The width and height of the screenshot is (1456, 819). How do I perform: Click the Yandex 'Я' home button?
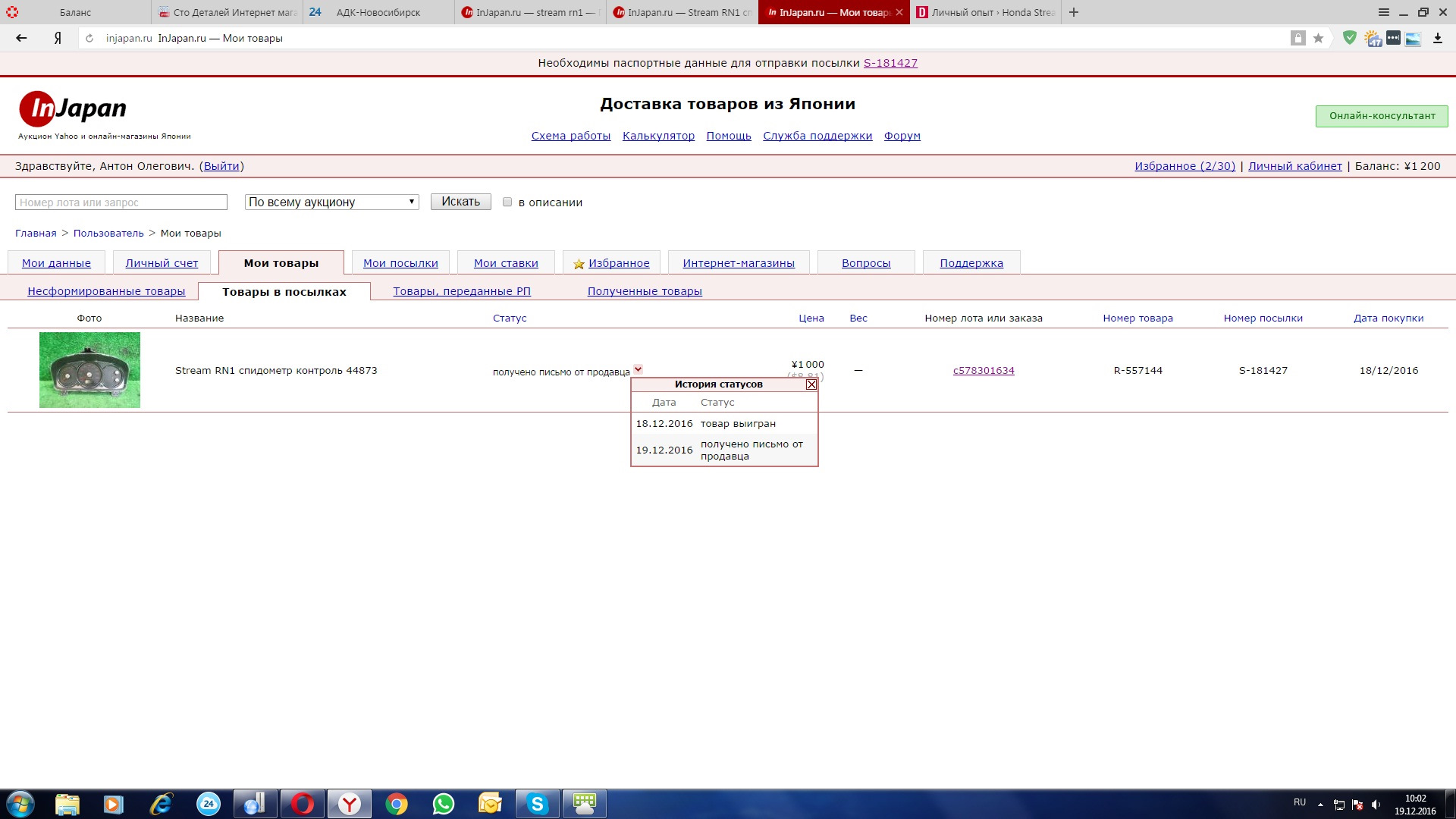tap(58, 38)
